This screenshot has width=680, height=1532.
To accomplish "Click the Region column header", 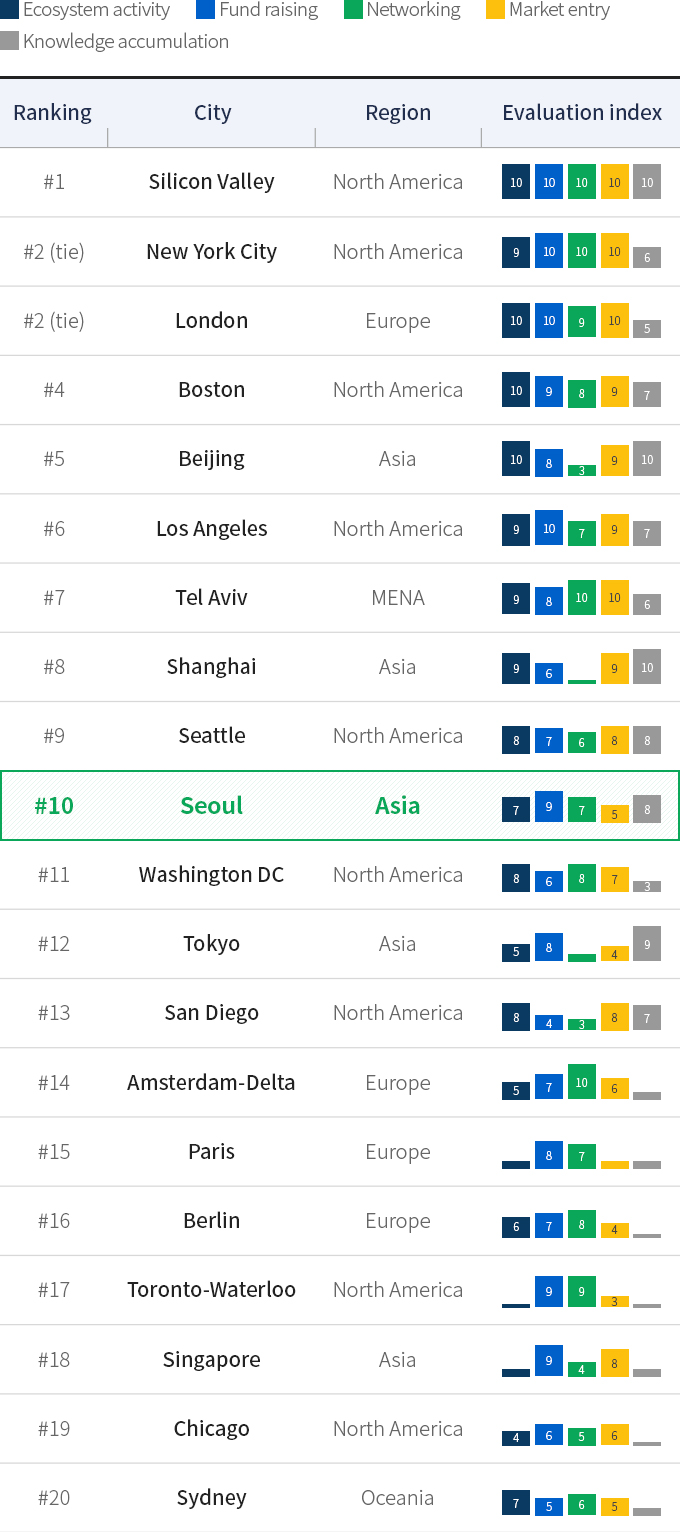I will [398, 112].
